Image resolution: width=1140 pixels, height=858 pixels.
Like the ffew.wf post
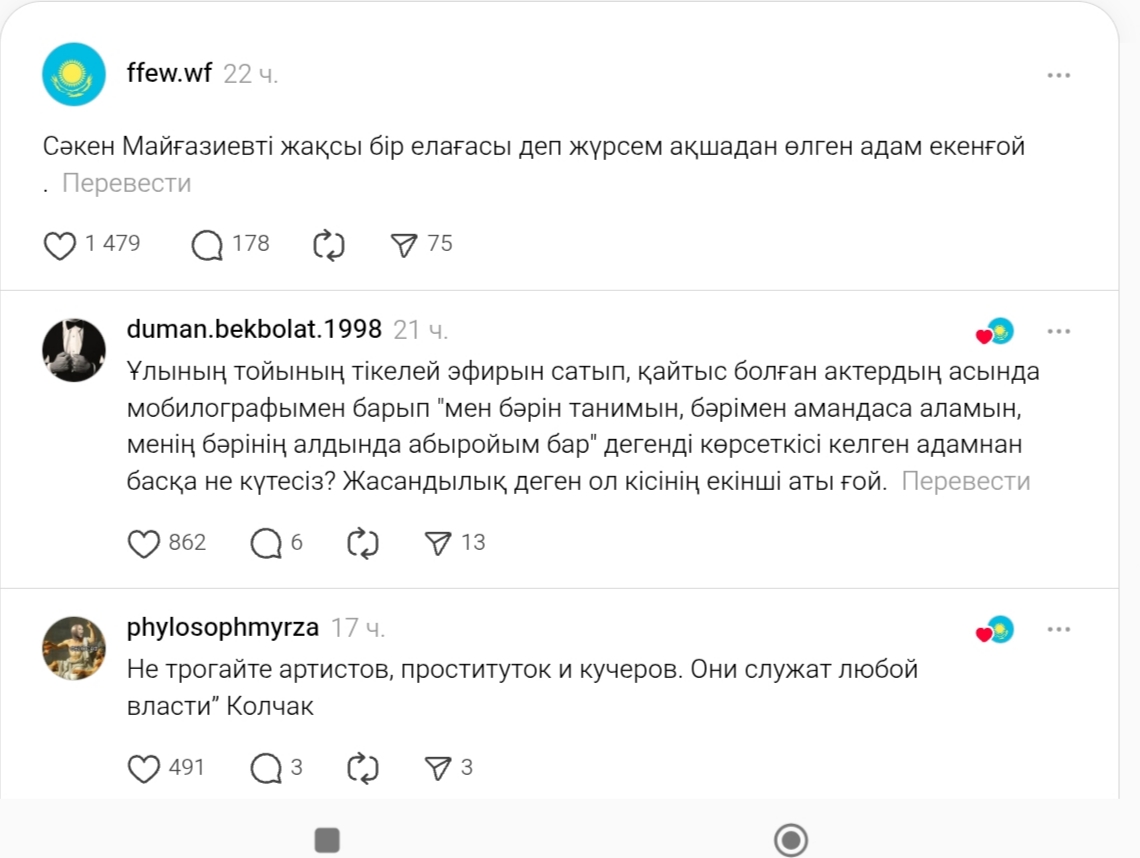pos(61,245)
